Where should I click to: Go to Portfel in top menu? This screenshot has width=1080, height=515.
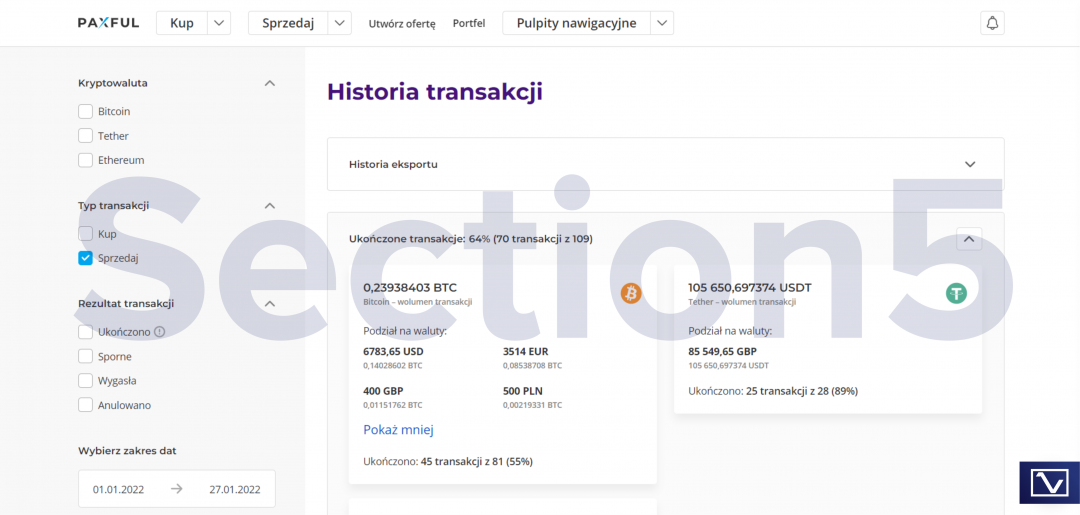468,23
